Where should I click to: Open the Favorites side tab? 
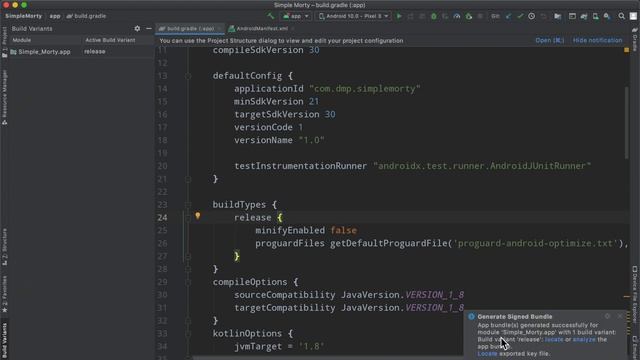click(x=4, y=294)
